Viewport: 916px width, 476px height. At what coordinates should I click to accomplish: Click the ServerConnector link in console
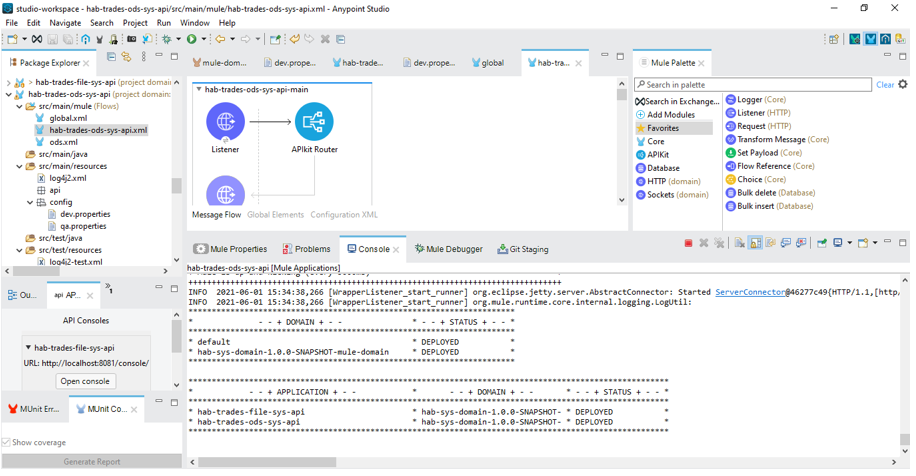pyautogui.click(x=750, y=292)
